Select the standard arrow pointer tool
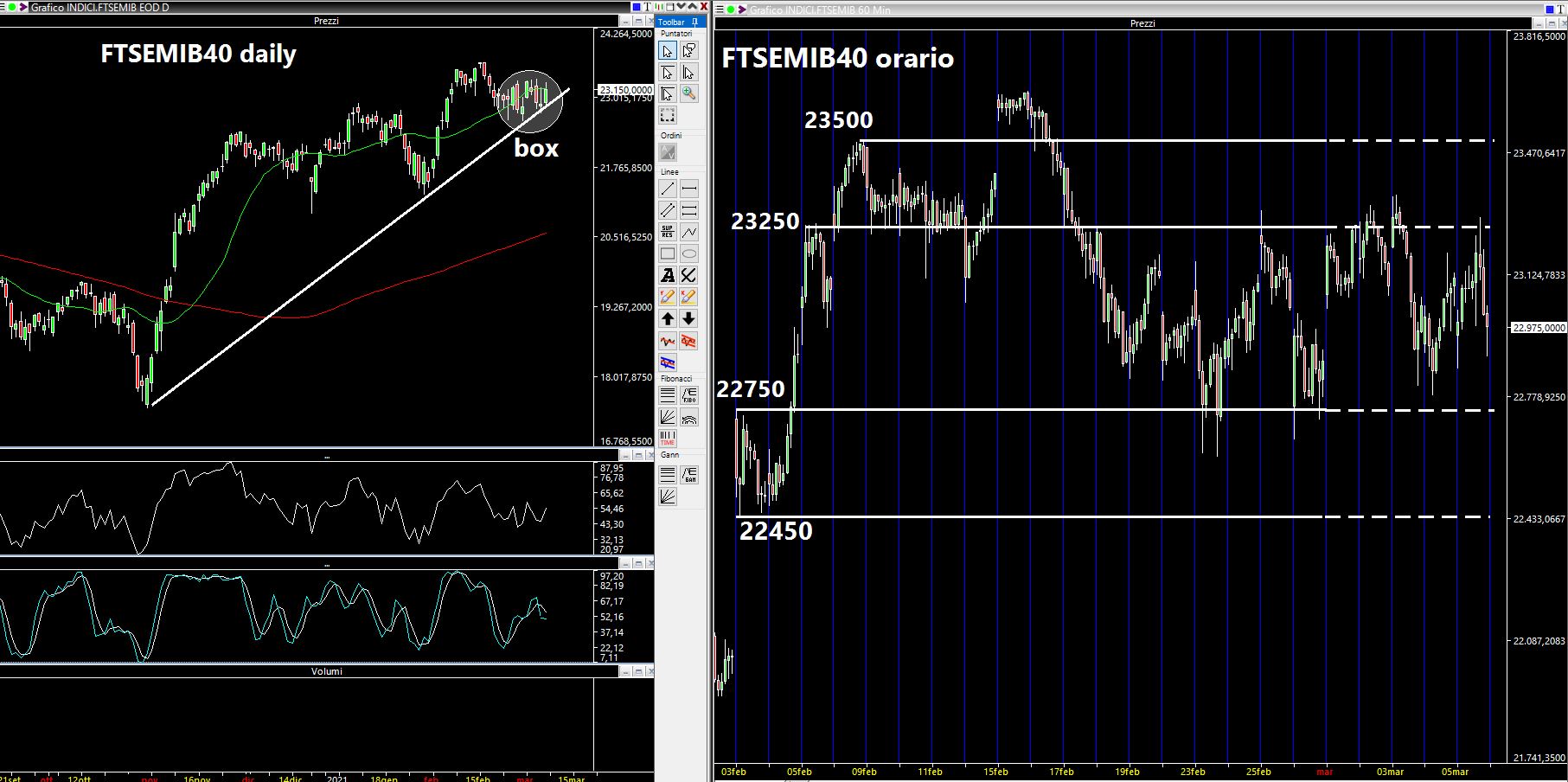Viewport: 1568px width, 782px height. (x=668, y=51)
